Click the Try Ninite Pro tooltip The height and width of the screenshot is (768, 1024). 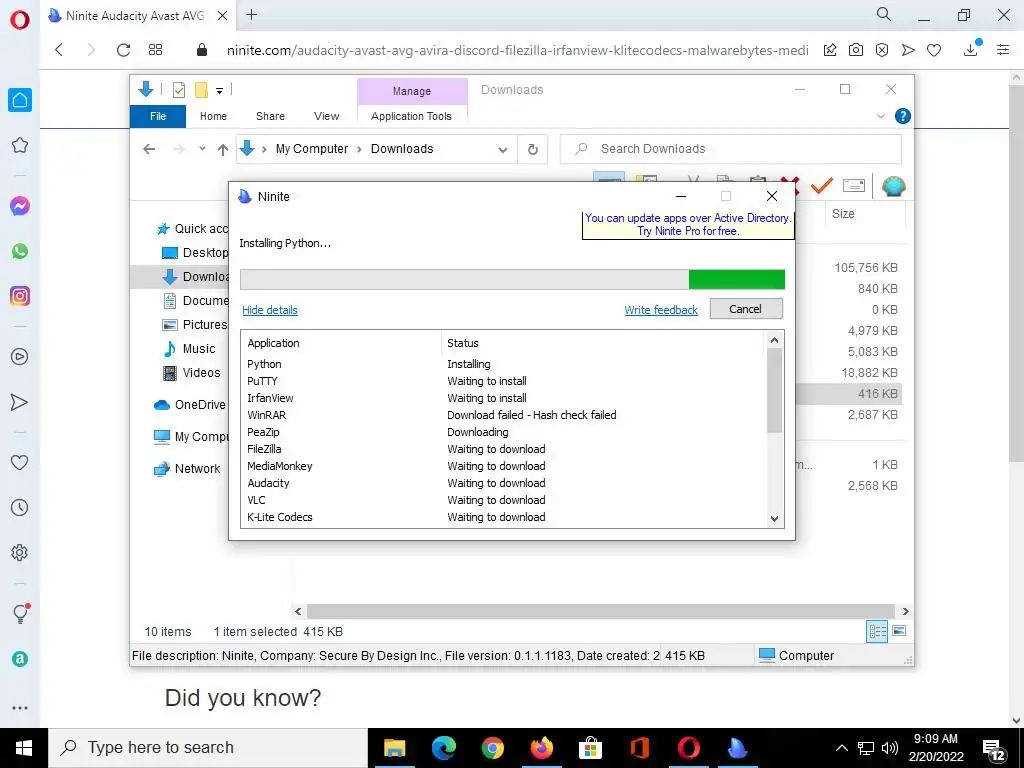pyautogui.click(x=688, y=225)
